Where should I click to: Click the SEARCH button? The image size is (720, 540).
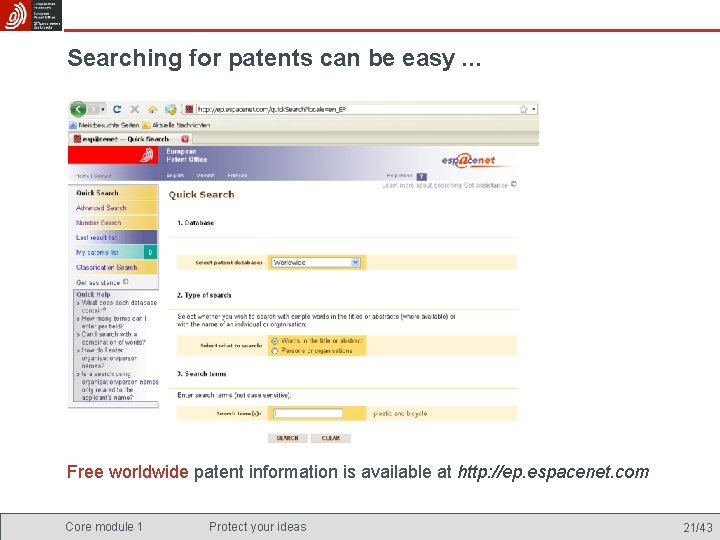(287, 438)
